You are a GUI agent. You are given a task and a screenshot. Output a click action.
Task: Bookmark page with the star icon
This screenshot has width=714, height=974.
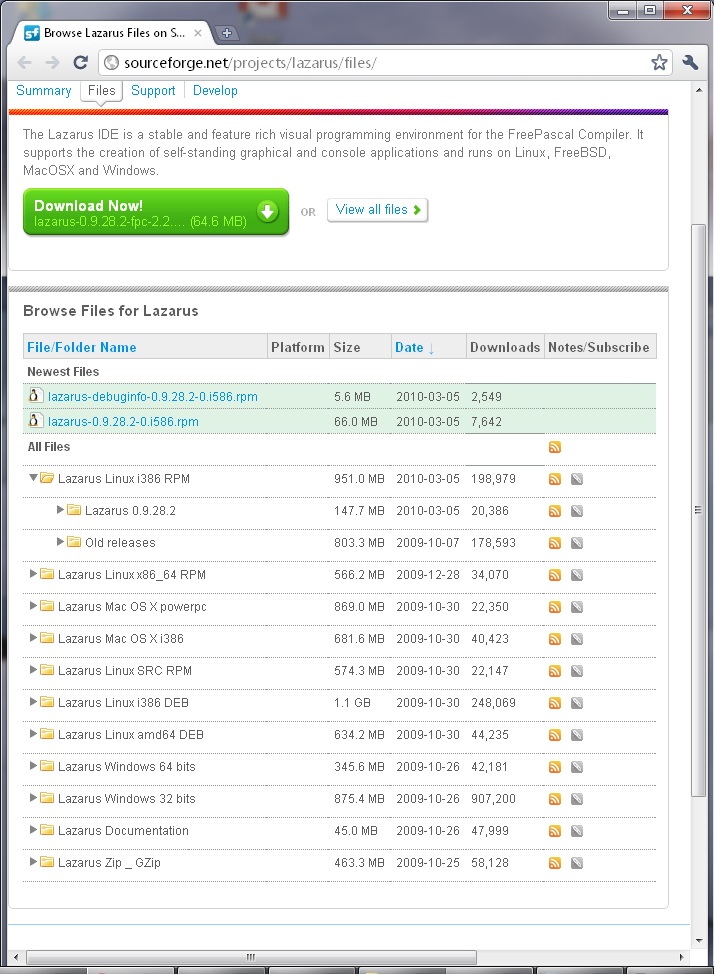[x=659, y=62]
